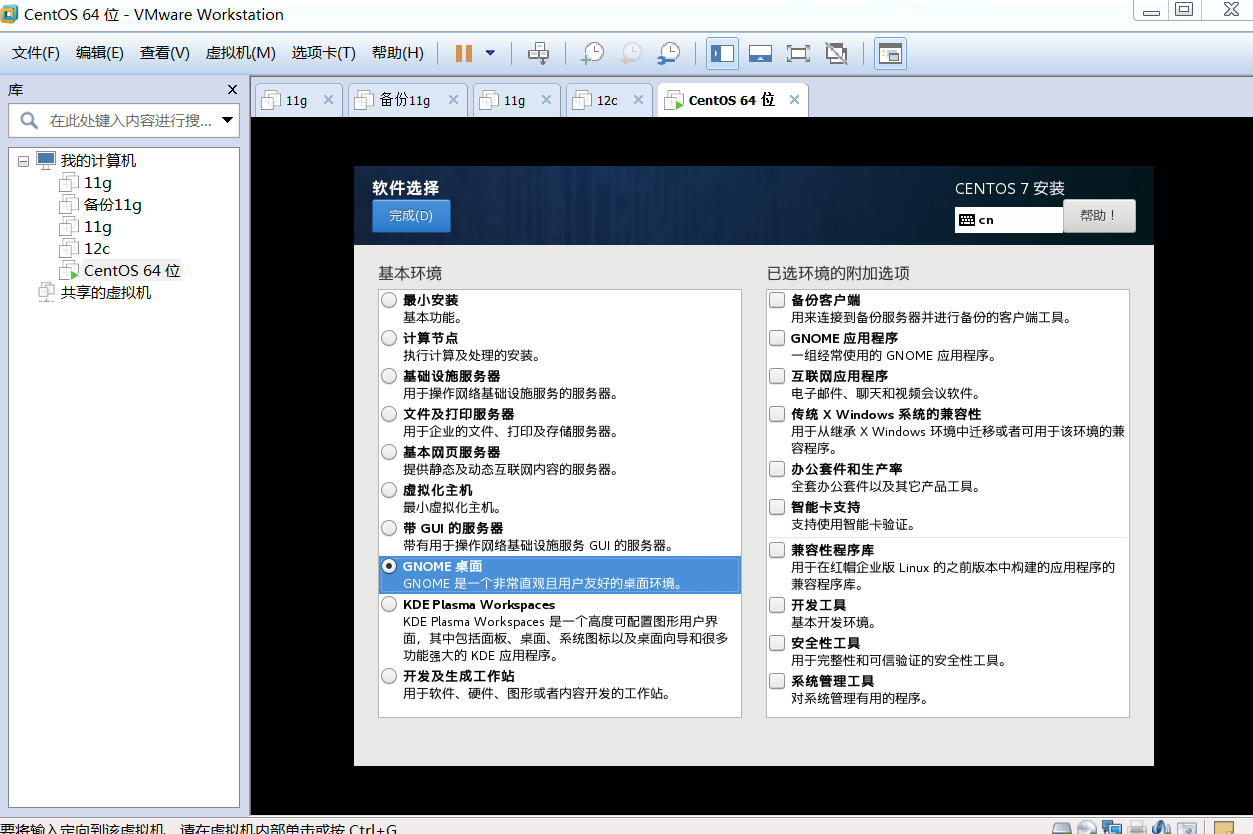
Task: Toggle the library sidebar view icon
Action: [722, 53]
